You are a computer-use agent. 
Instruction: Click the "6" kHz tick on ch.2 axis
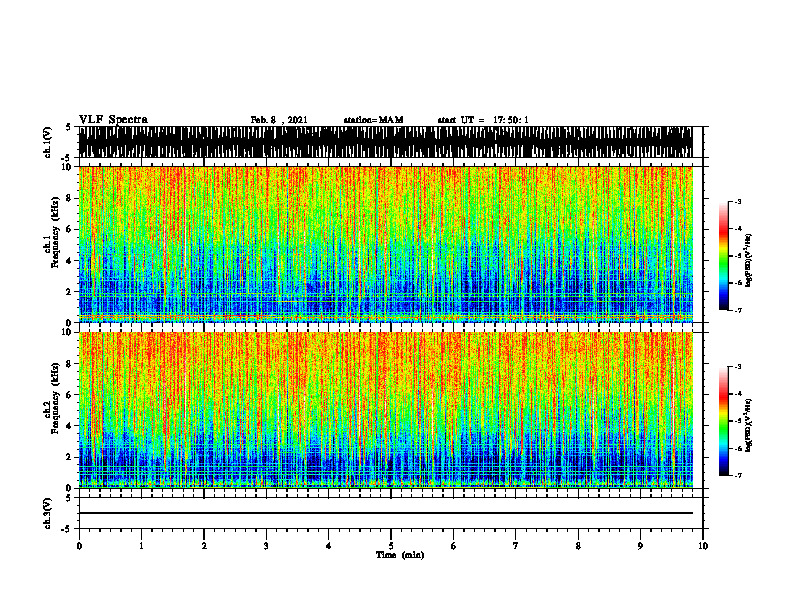click(69, 395)
